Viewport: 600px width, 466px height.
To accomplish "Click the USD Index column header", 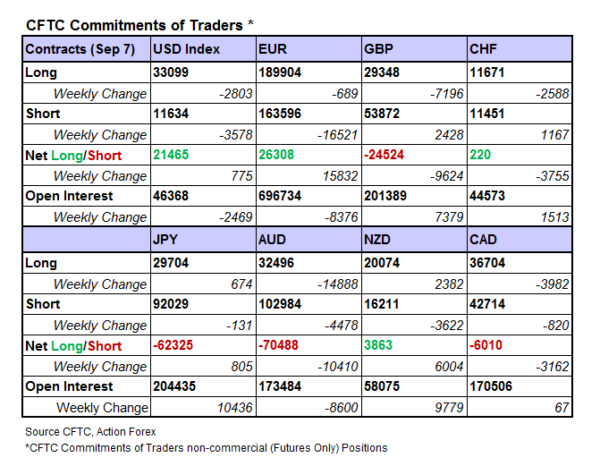I will (x=185, y=49).
